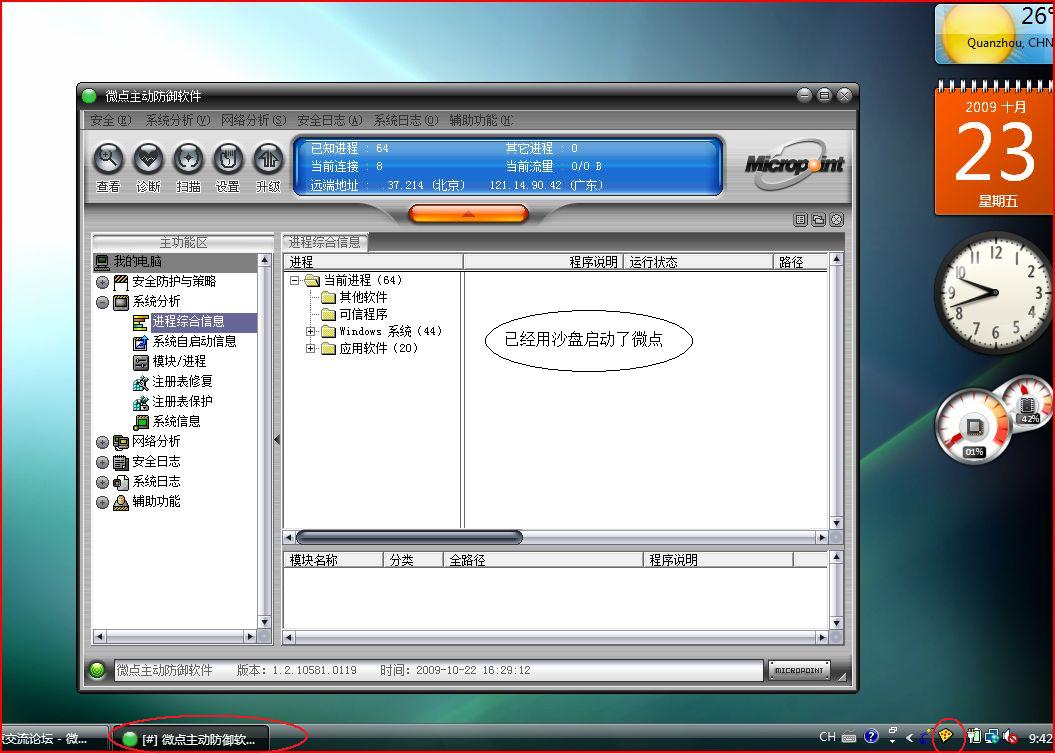The height and width of the screenshot is (753, 1055).
Task: Click the list view panel icon
Action: coord(800,219)
